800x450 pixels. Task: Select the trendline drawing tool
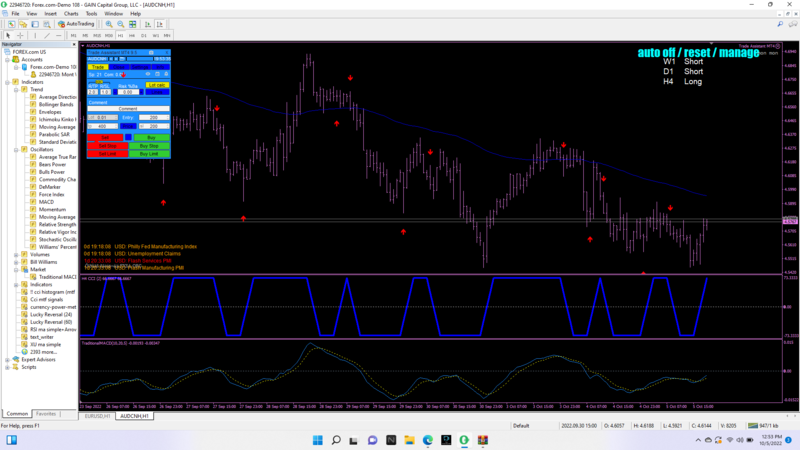pyautogui.click(x=47, y=36)
